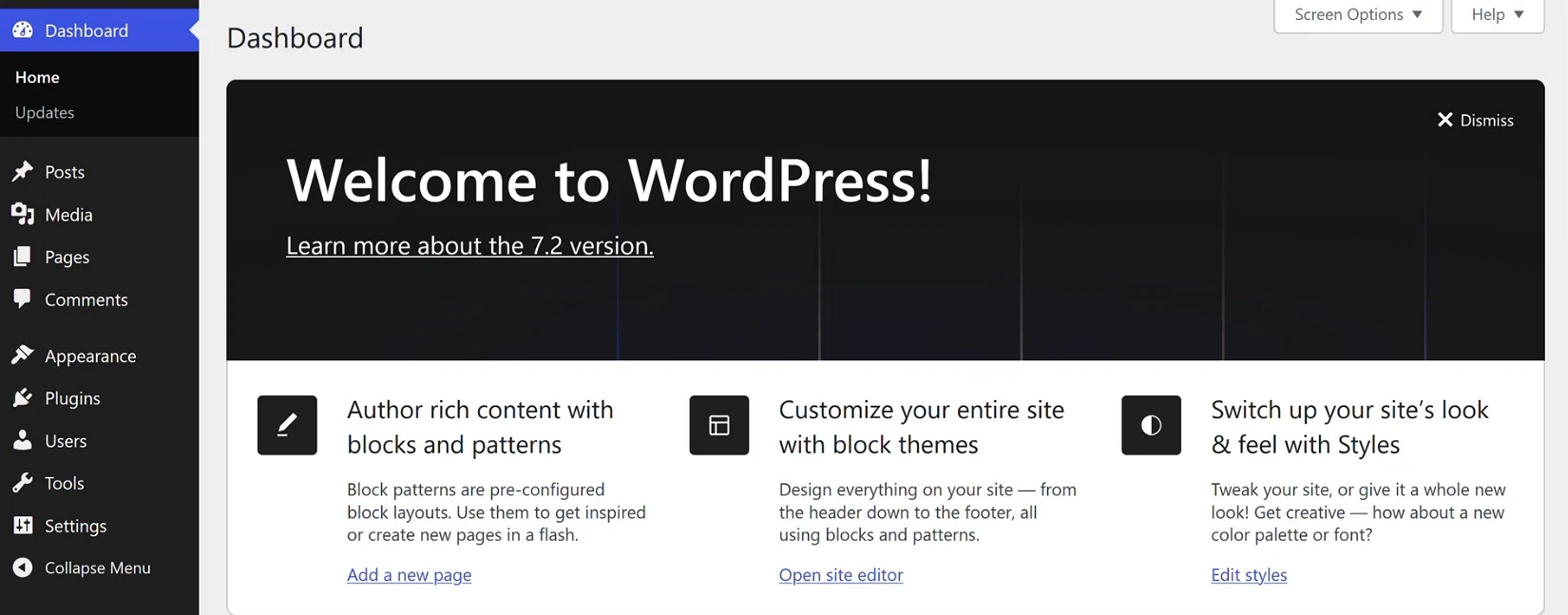This screenshot has width=1568, height=615.
Task: Click the 'Design everything on your site' paragraph
Action: click(x=927, y=512)
